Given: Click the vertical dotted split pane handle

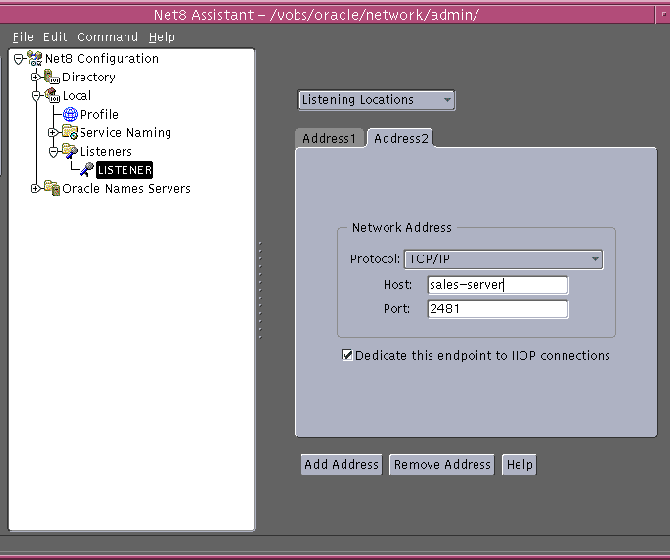Looking at the screenshot, I should pyautogui.click(x=260, y=290).
